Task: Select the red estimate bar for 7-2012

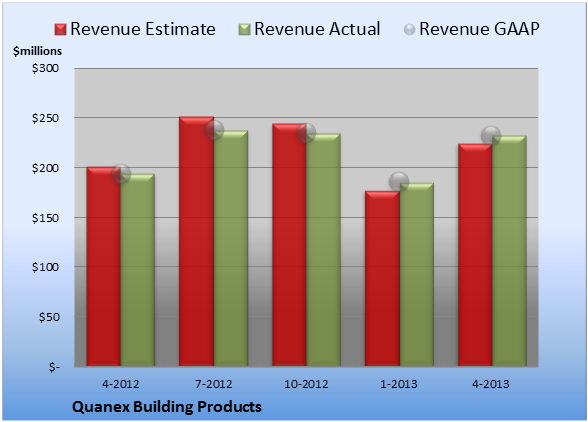Action: (x=196, y=241)
